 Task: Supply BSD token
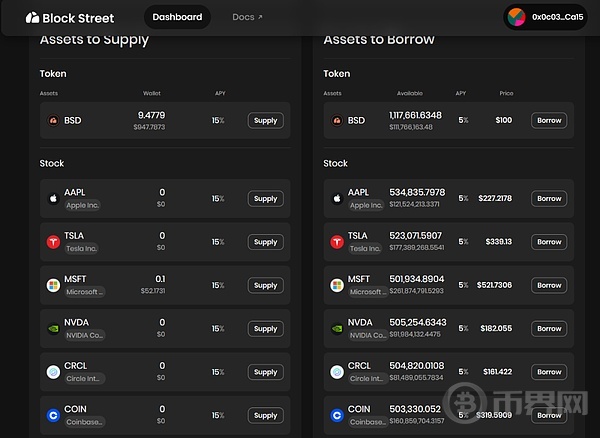pyautogui.click(x=265, y=121)
